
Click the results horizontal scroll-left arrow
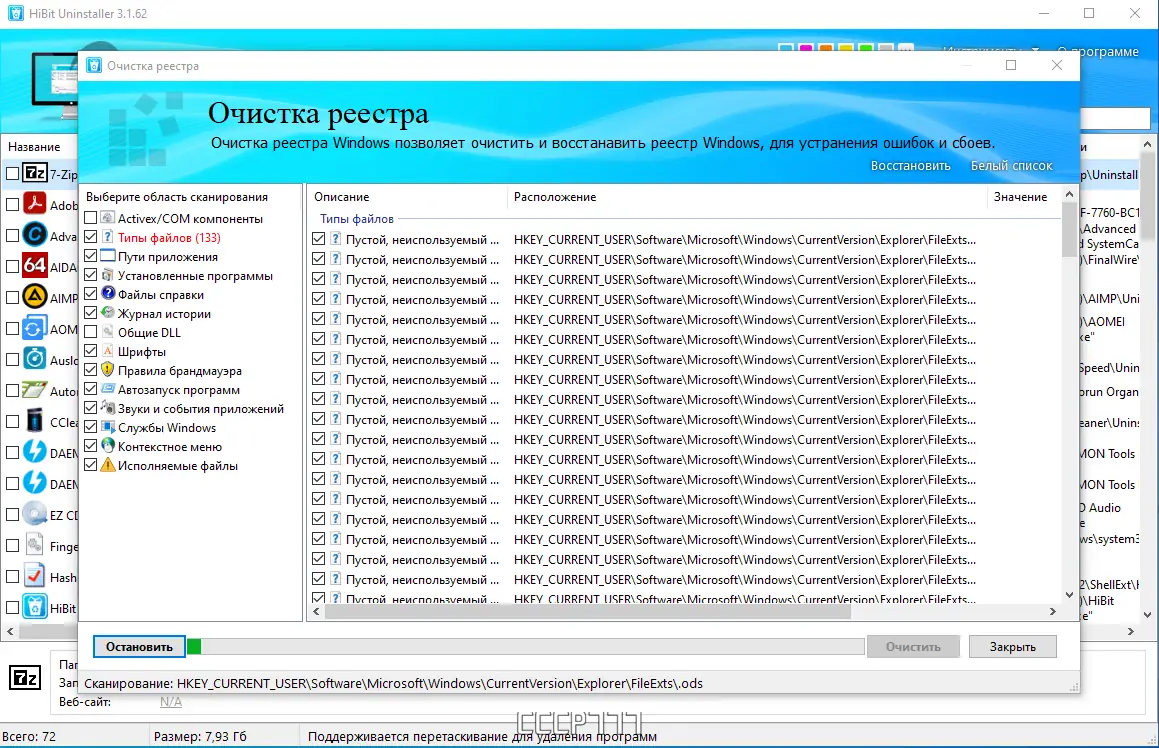point(316,611)
